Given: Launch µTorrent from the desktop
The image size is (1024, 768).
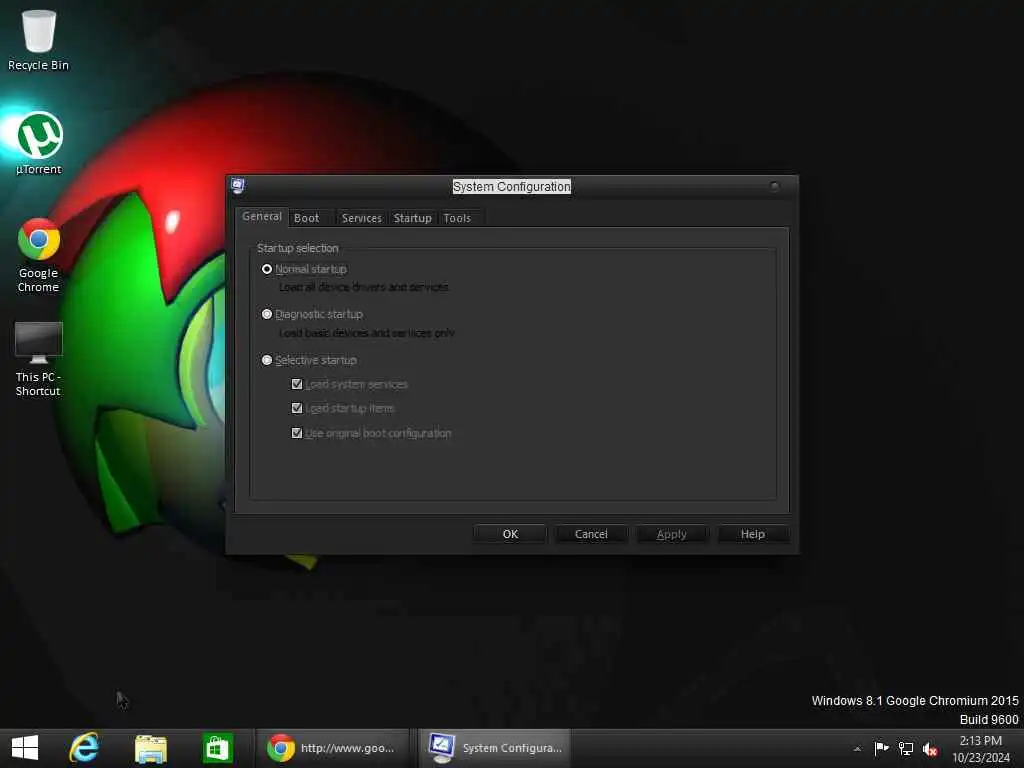Looking at the screenshot, I should click(x=39, y=143).
